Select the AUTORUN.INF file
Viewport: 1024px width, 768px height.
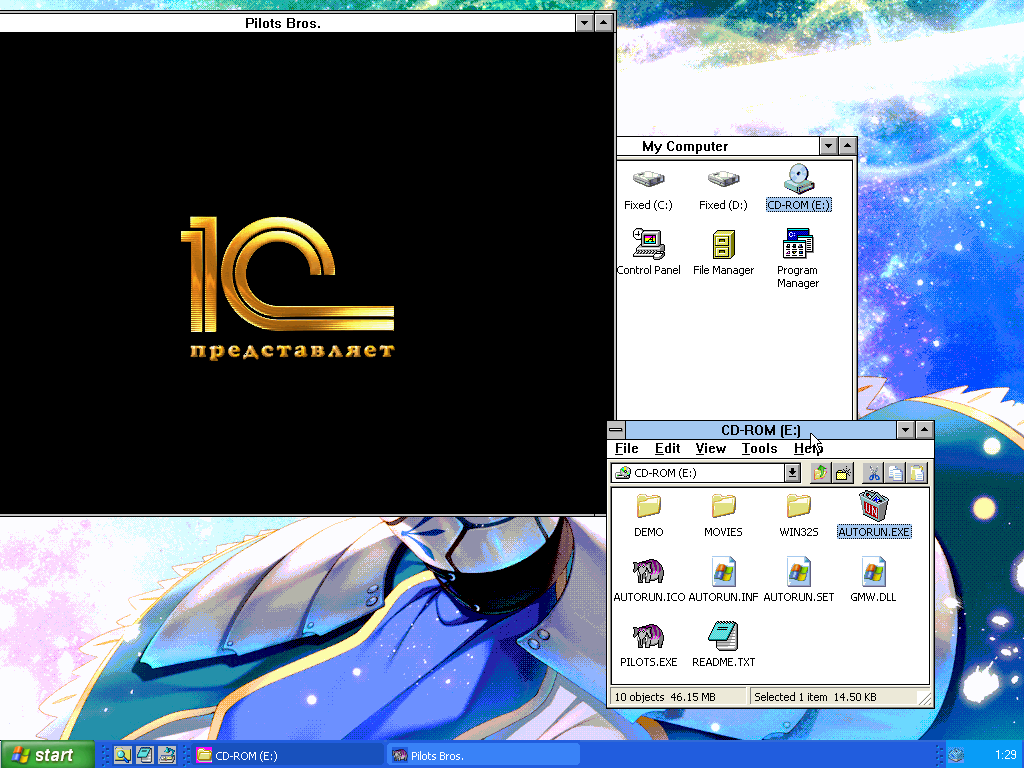pyautogui.click(x=723, y=573)
